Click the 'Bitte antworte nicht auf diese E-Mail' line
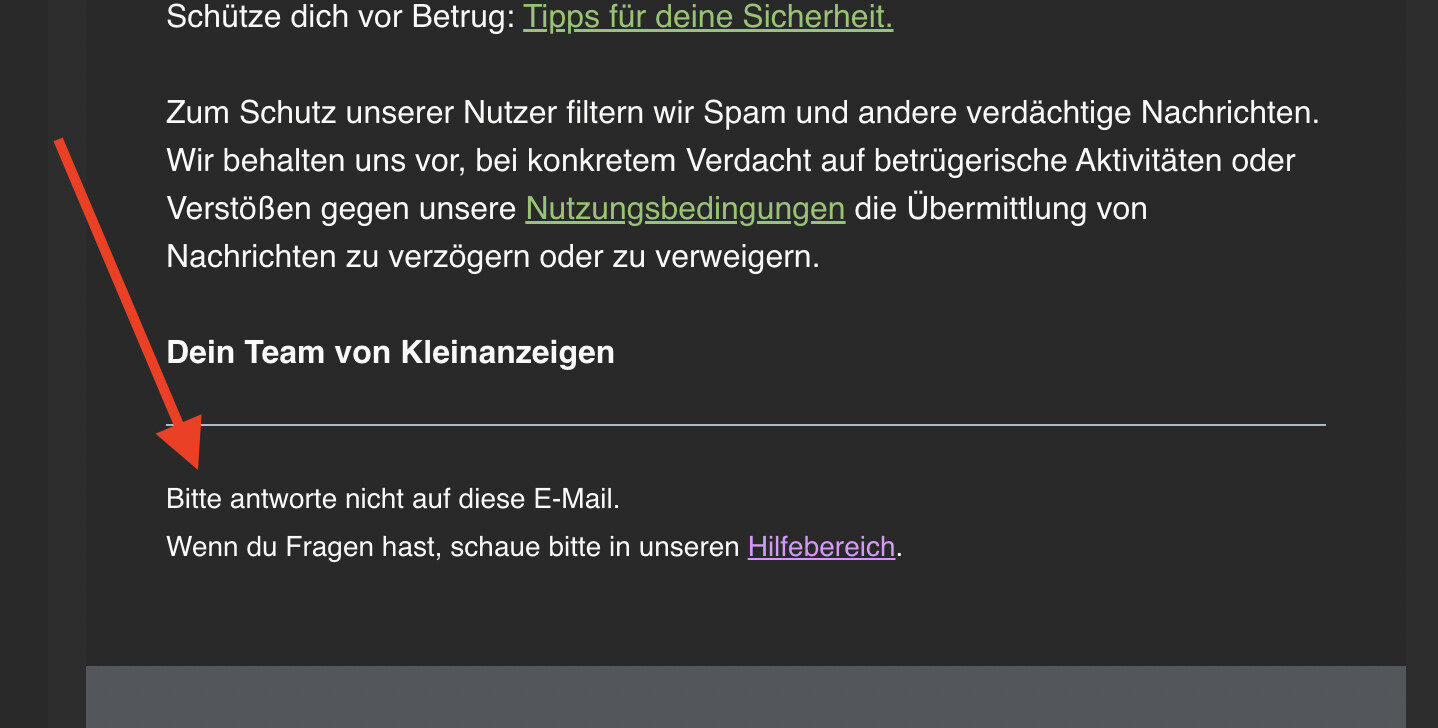 [393, 498]
